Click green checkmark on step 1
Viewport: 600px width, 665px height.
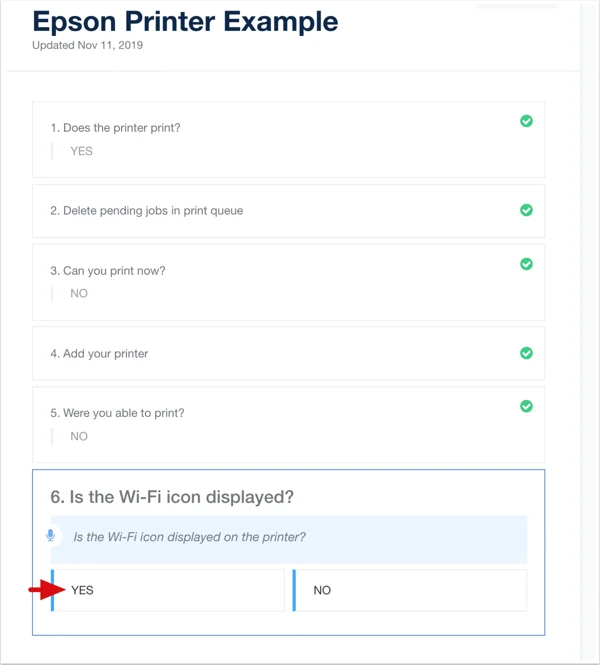(x=526, y=121)
